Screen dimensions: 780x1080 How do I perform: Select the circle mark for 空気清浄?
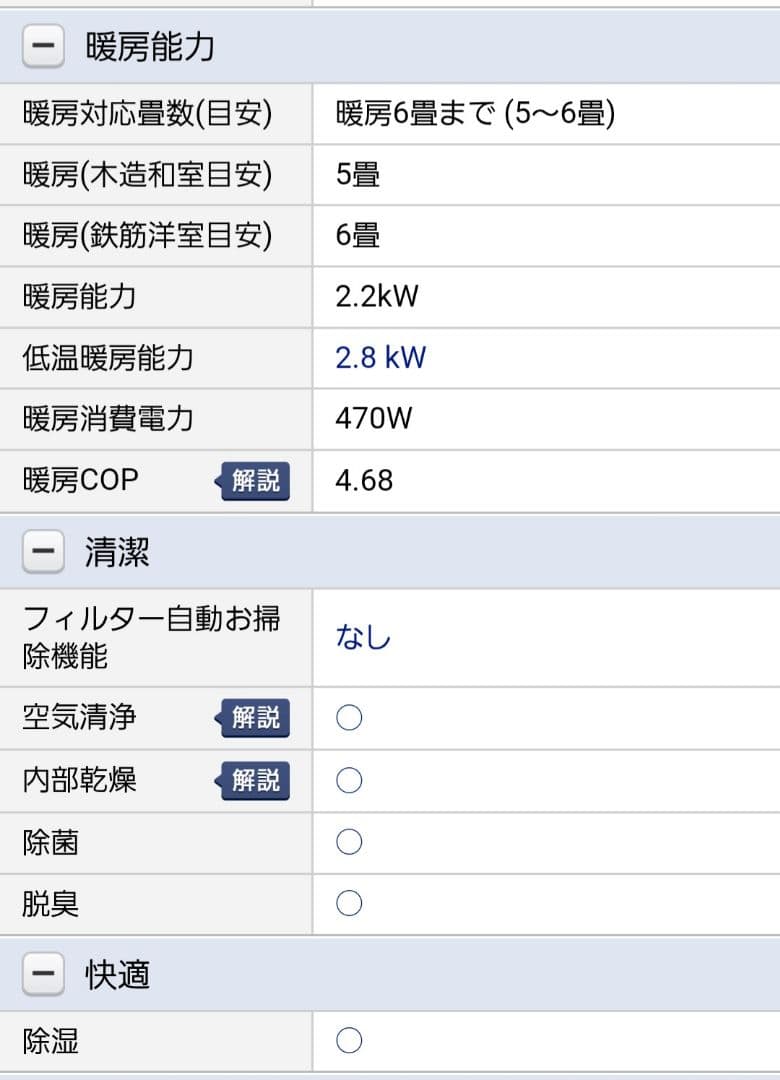pos(347,717)
